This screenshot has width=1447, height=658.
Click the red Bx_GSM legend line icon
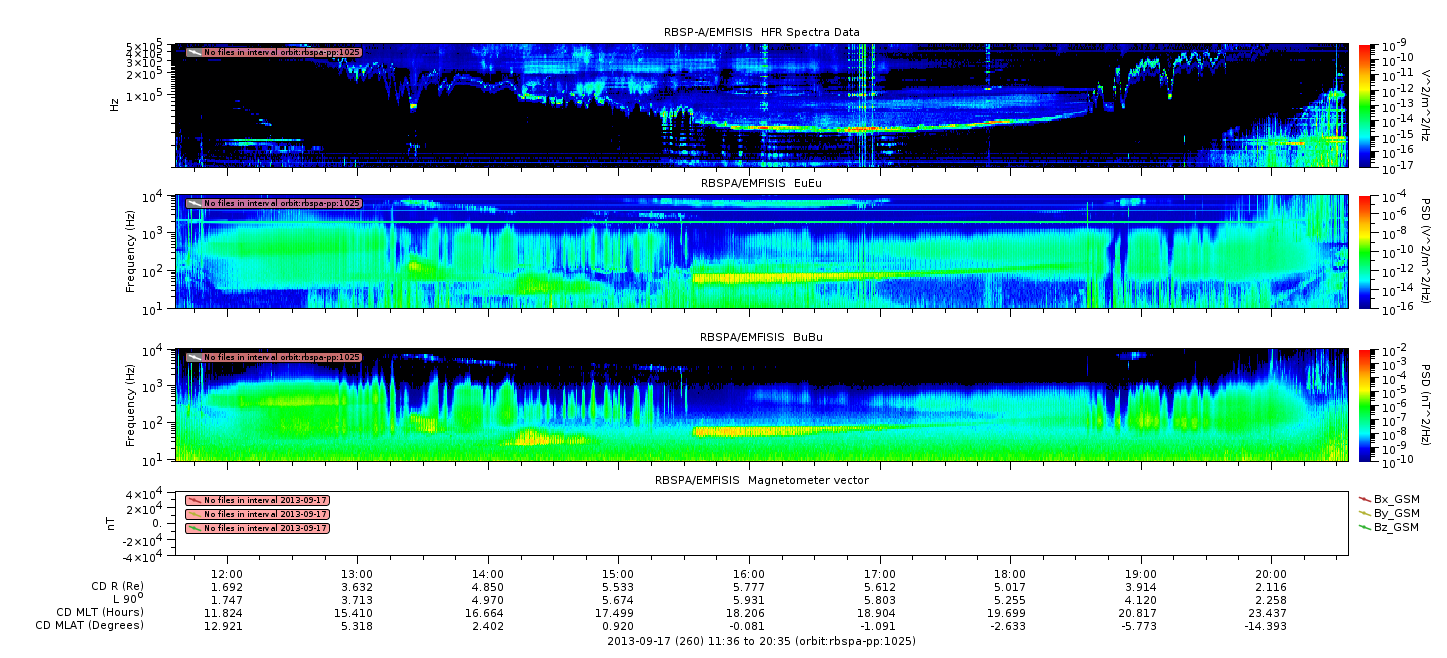pyautogui.click(x=1365, y=498)
